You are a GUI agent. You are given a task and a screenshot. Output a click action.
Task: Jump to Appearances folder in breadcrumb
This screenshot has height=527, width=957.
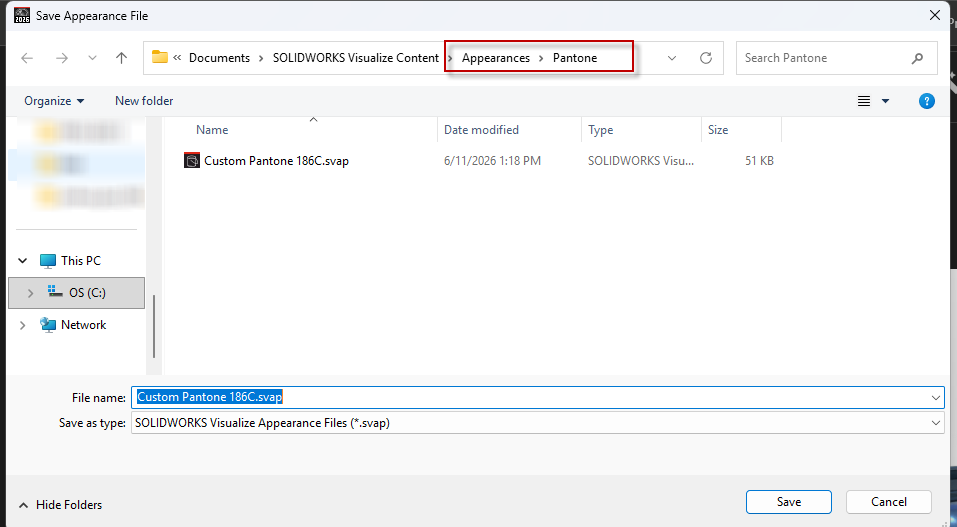tap(496, 58)
